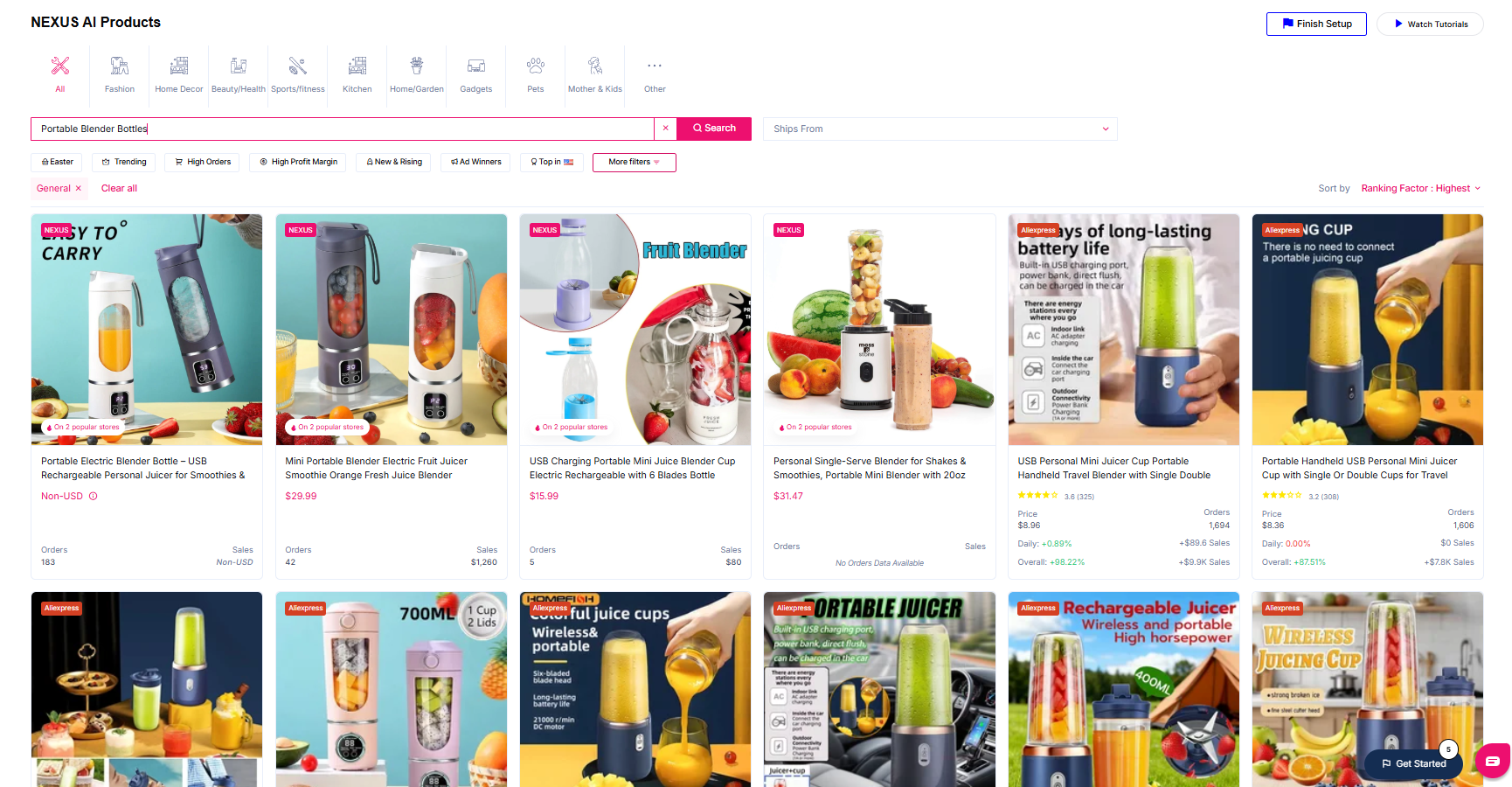The width and height of the screenshot is (1512, 787).
Task: Click the Finish Setup button
Action: (x=1316, y=24)
